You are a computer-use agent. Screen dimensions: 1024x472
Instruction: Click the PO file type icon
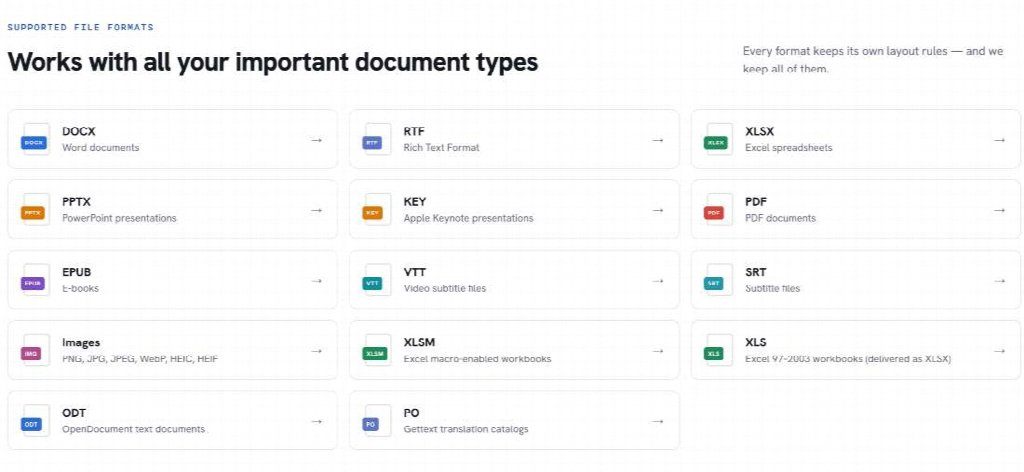[x=377, y=421]
